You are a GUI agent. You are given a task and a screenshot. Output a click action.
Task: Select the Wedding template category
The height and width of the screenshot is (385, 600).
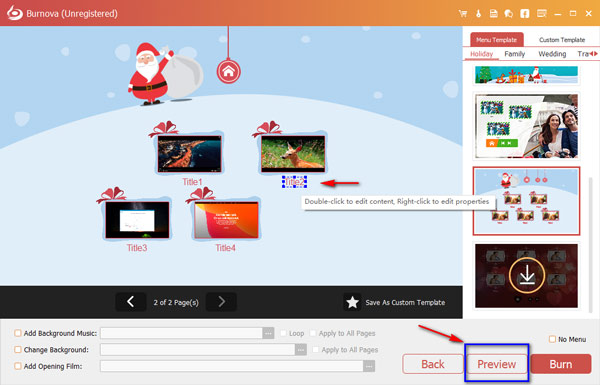point(552,54)
